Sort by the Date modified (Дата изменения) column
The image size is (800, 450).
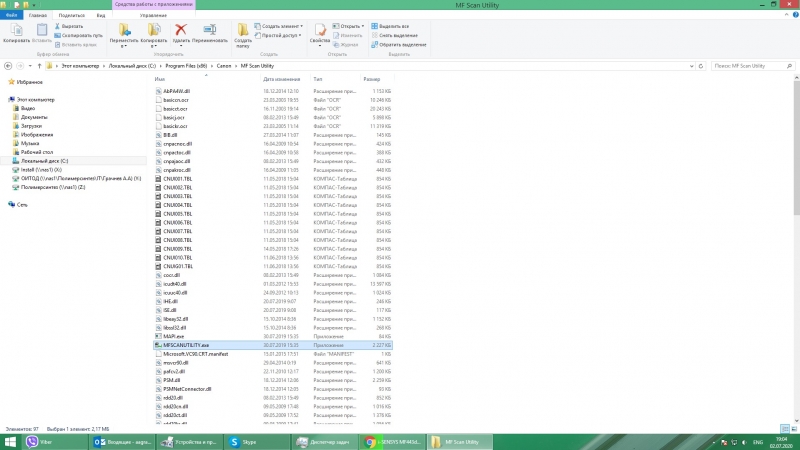pos(281,78)
